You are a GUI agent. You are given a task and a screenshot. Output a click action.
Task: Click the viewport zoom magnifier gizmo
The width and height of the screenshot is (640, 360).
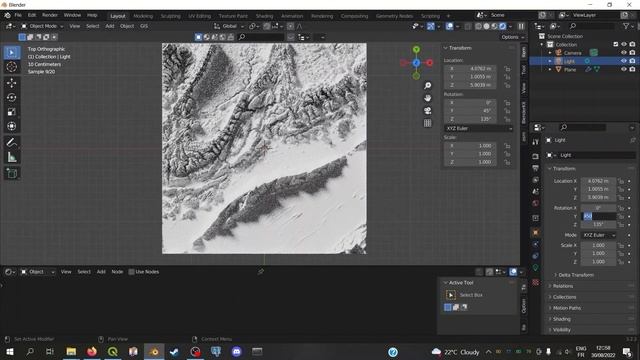[427, 85]
